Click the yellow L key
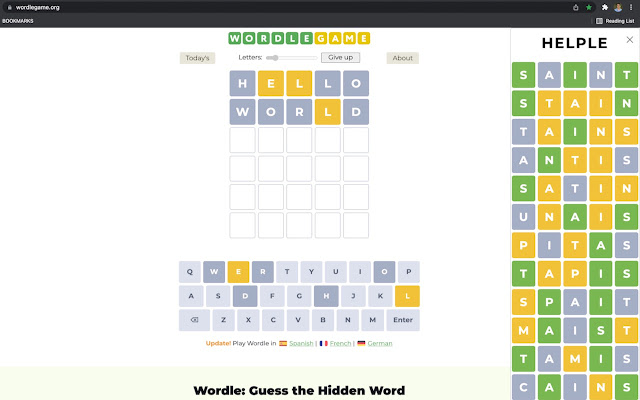The image size is (640, 400). coord(407,296)
